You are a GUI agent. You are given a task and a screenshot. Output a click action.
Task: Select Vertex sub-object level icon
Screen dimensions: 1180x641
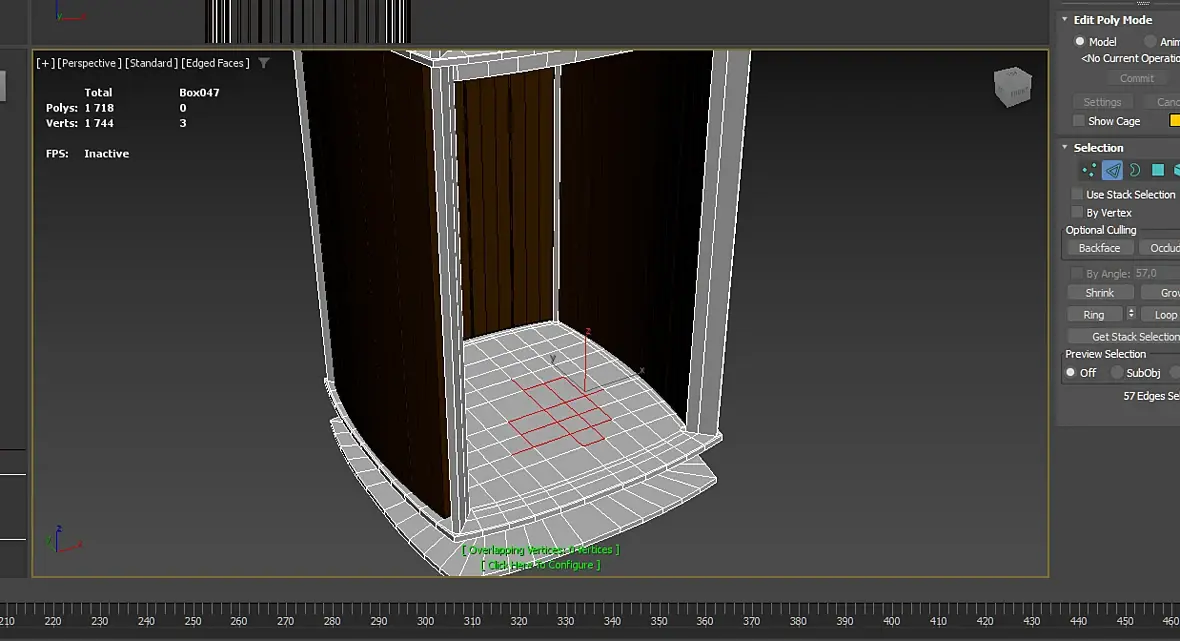pos(1088,171)
